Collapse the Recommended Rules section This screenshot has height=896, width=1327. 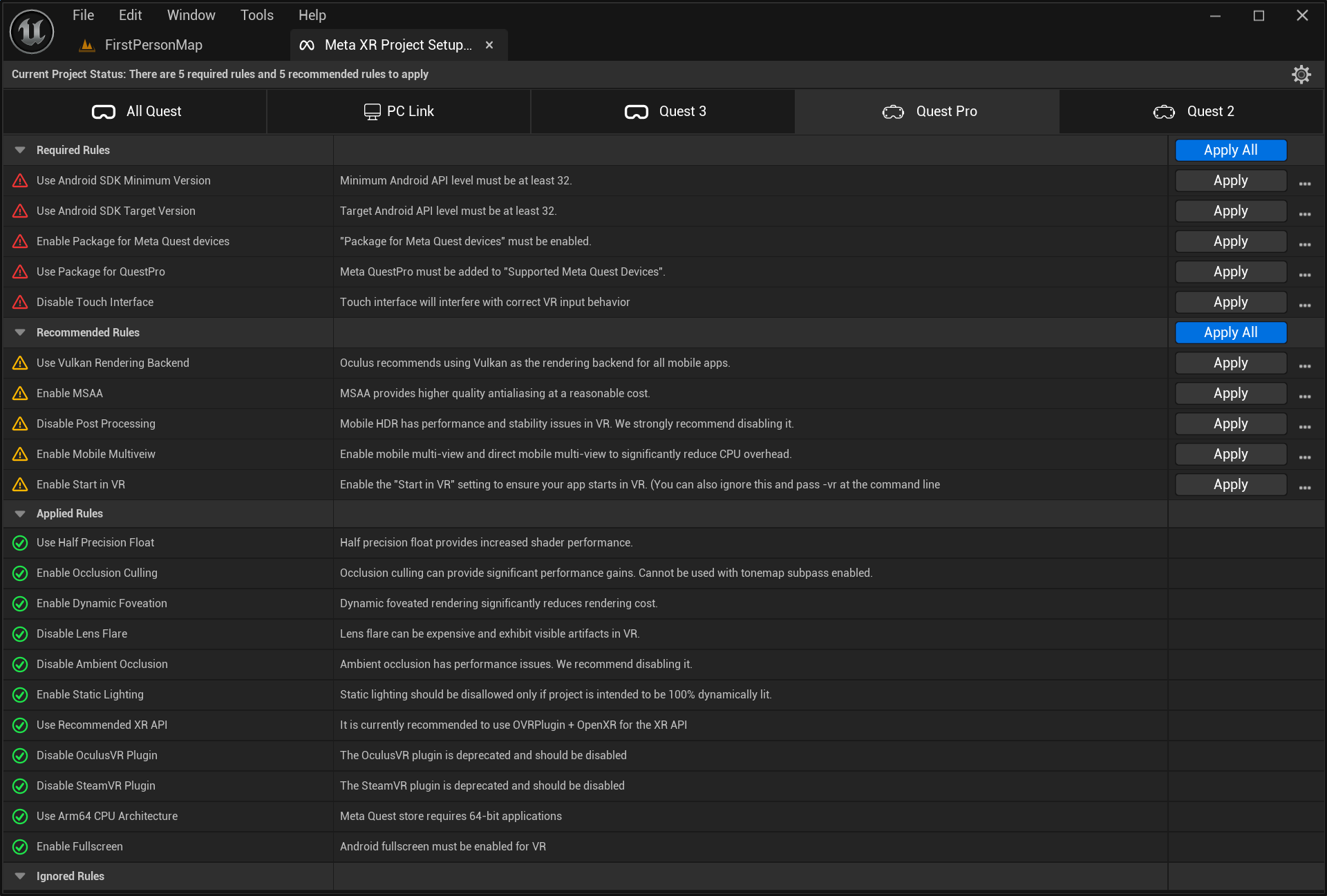pyautogui.click(x=19, y=332)
